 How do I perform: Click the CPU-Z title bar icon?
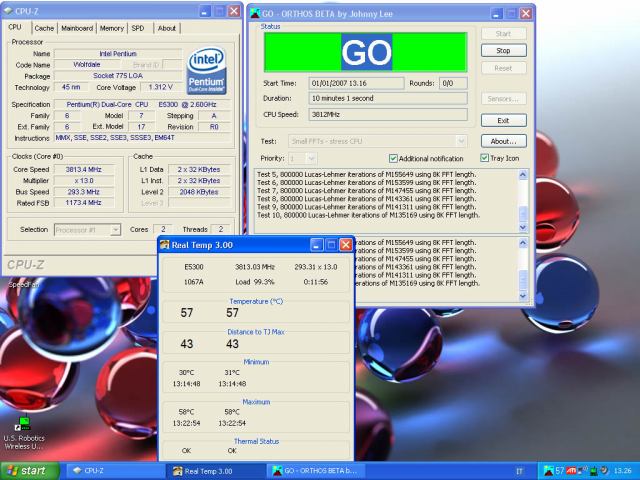coord(8,11)
